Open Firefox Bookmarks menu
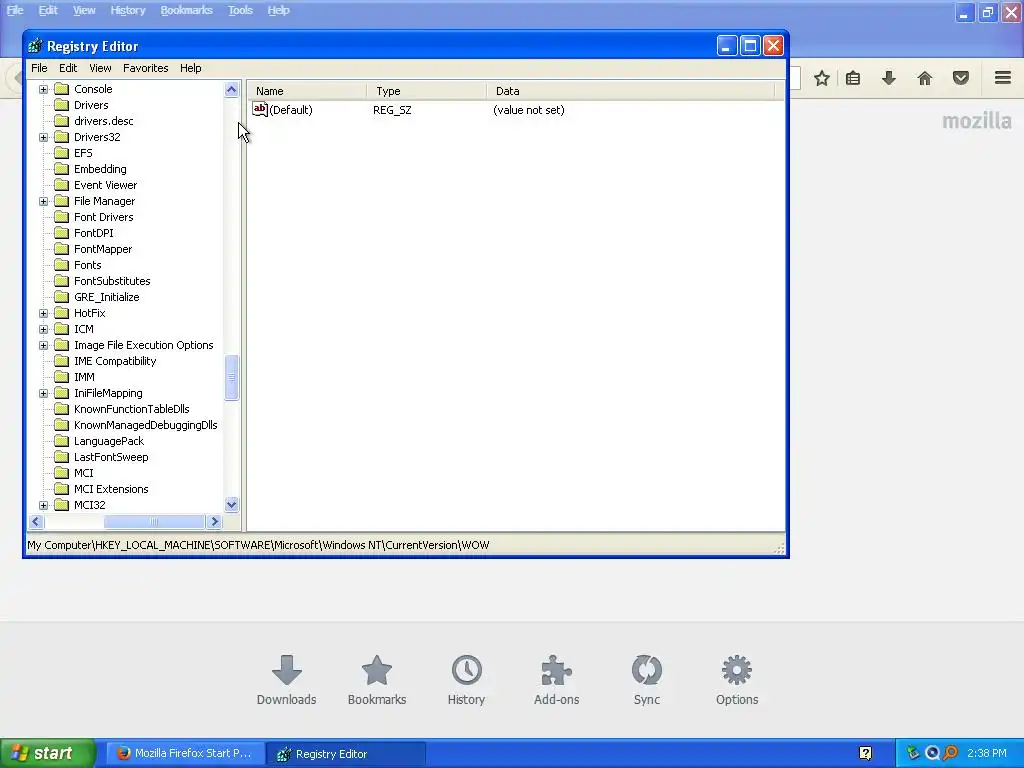1024x768 pixels. [x=187, y=10]
